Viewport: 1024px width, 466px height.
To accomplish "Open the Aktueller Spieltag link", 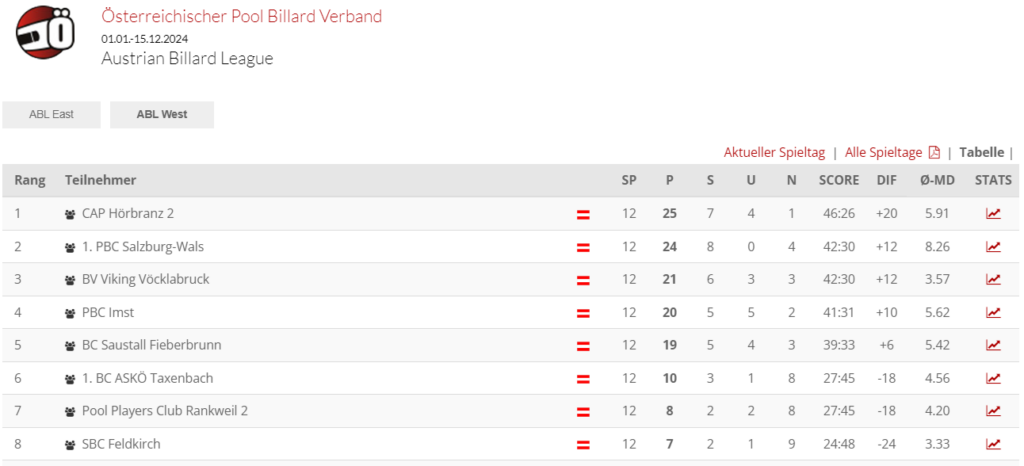I will click(775, 153).
